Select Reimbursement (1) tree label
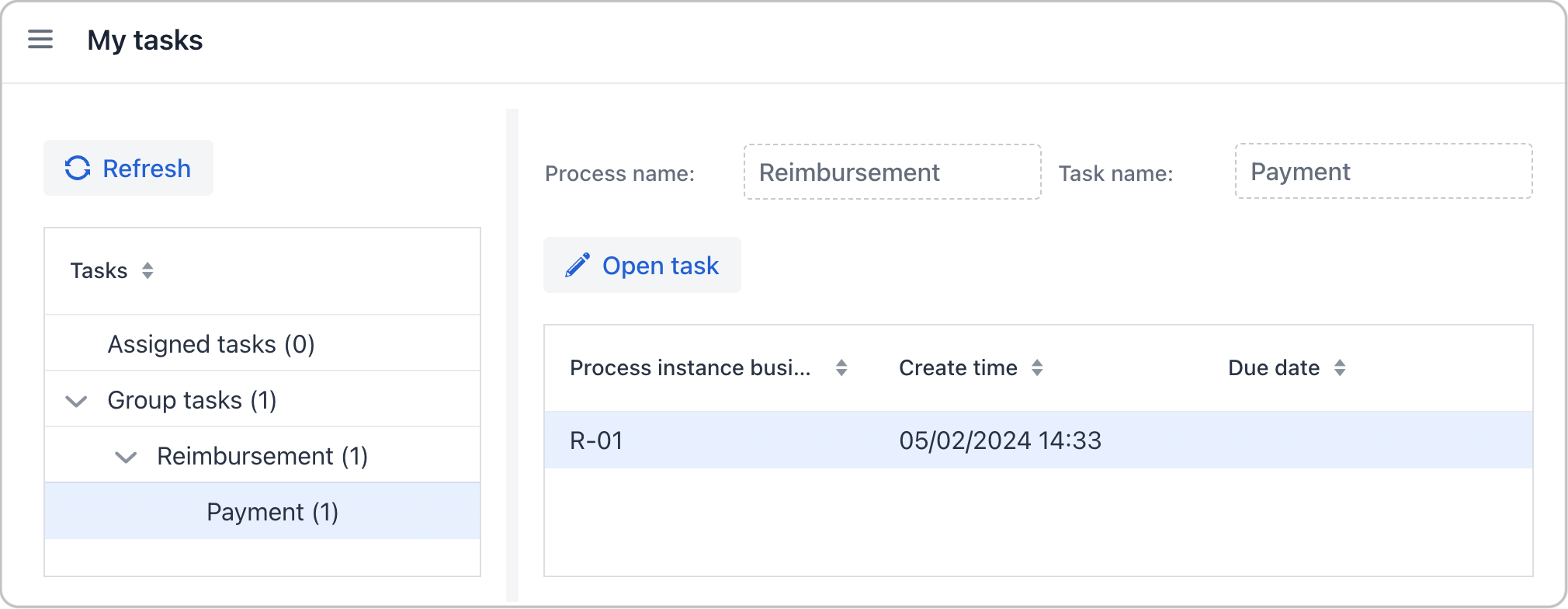The width and height of the screenshot is (1568, 609). pyautogui.click(x=262, y=456)
